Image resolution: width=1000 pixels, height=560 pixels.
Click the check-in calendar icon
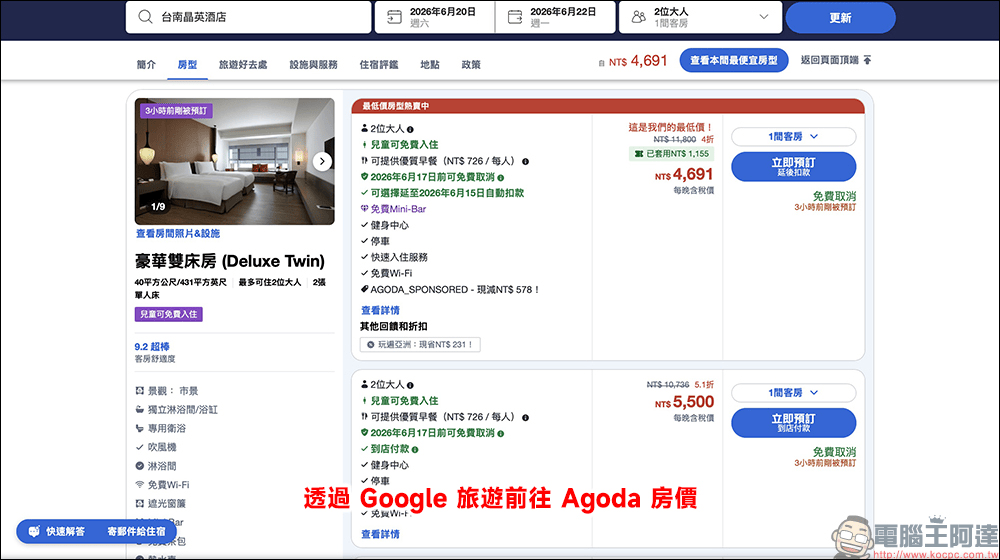click(x=394, y=17)
